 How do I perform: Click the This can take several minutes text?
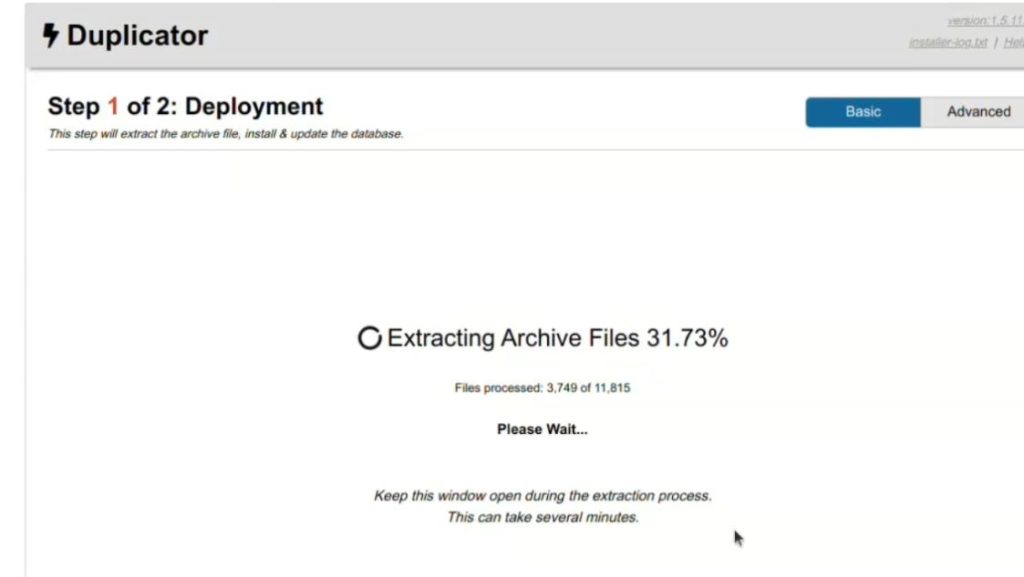click(x=543, y=518)
